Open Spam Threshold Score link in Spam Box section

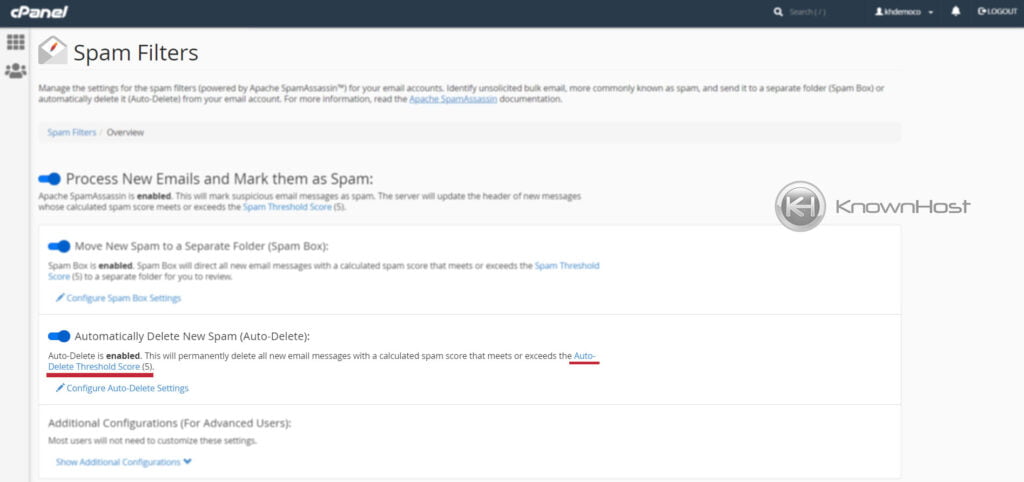pyautogui.click(x=567, y=266)
